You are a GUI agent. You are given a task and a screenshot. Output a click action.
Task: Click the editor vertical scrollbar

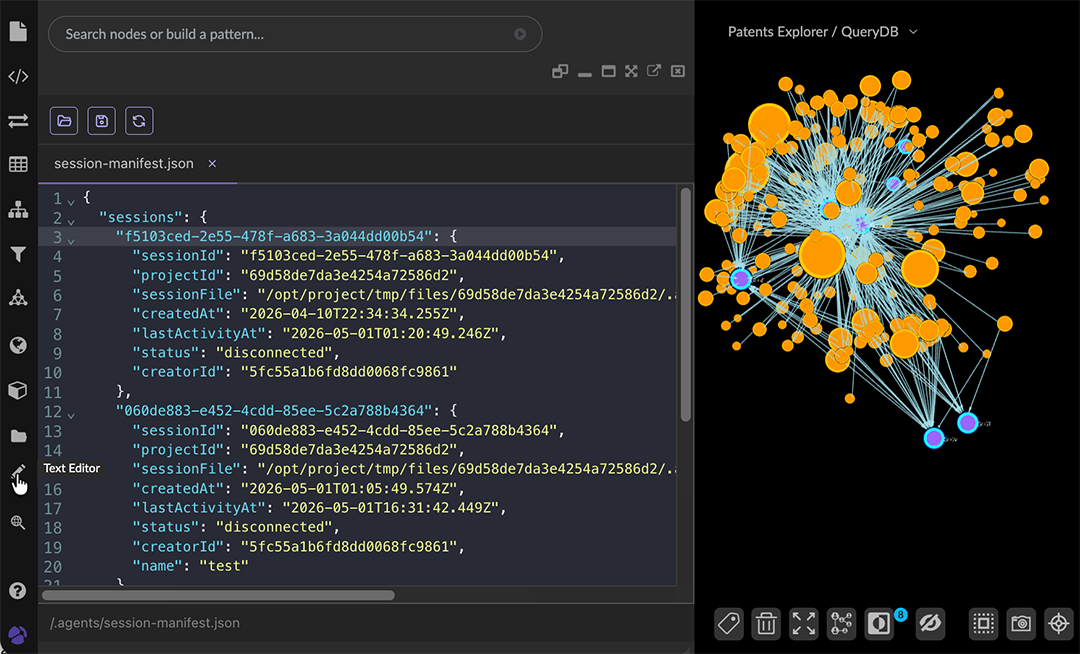(685, 304)
